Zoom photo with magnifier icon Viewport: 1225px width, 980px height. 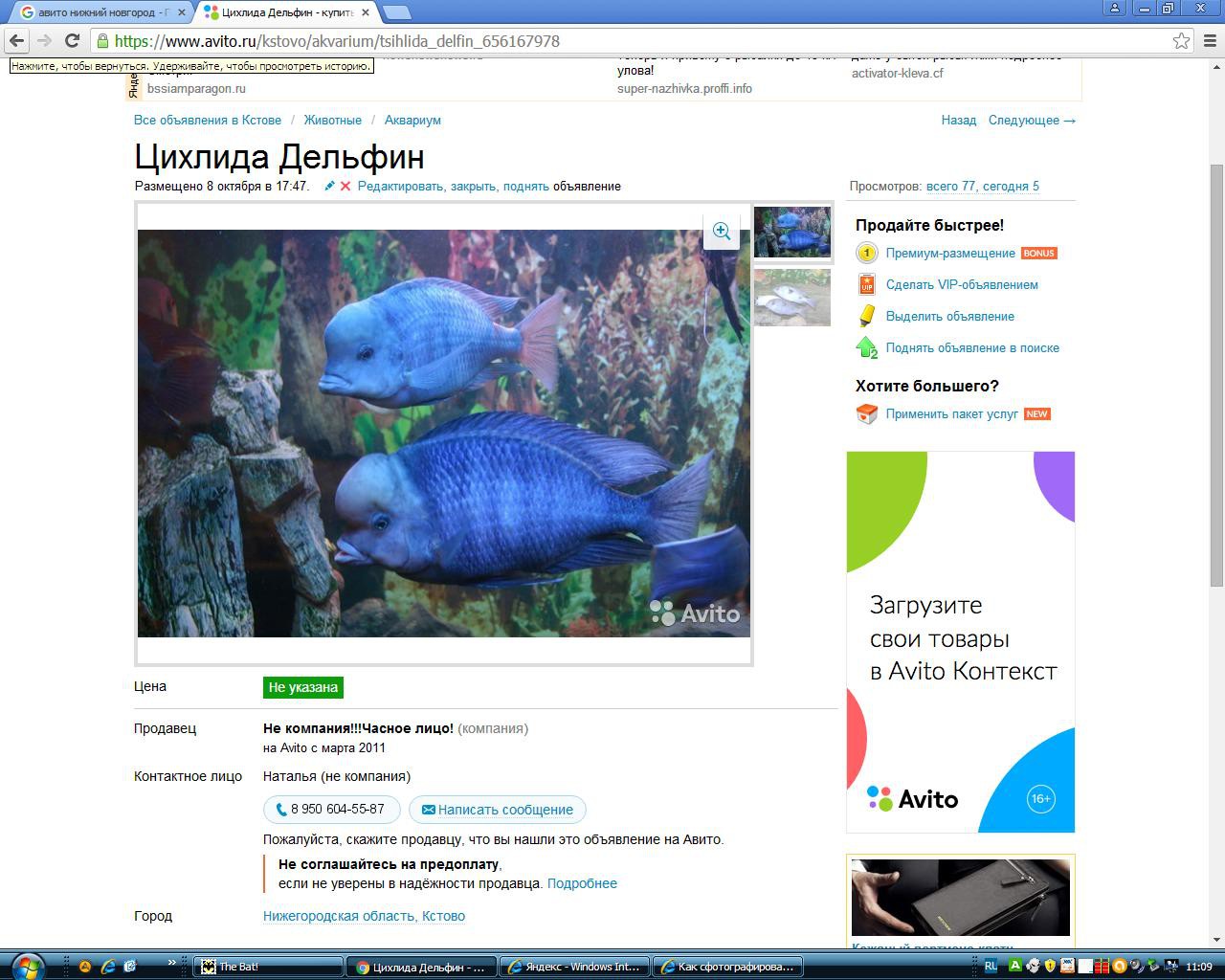pos(722,231)
